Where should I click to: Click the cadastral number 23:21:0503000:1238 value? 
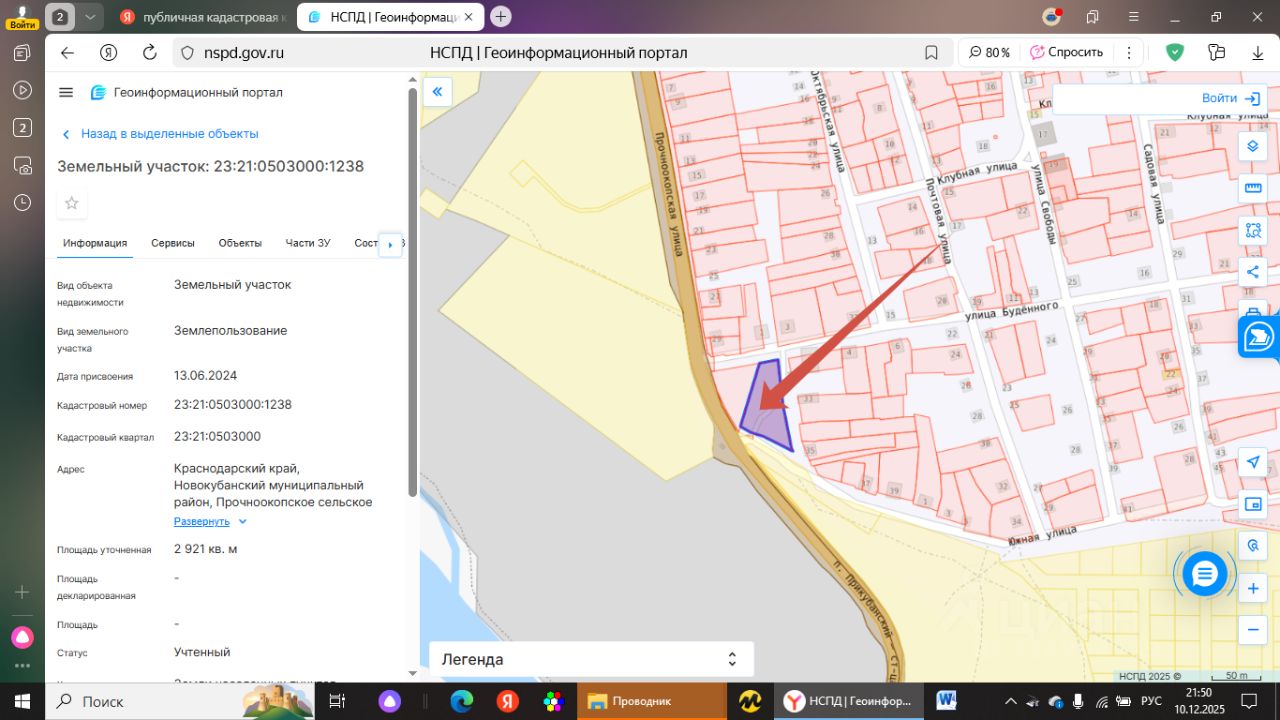tap(233, 405)
